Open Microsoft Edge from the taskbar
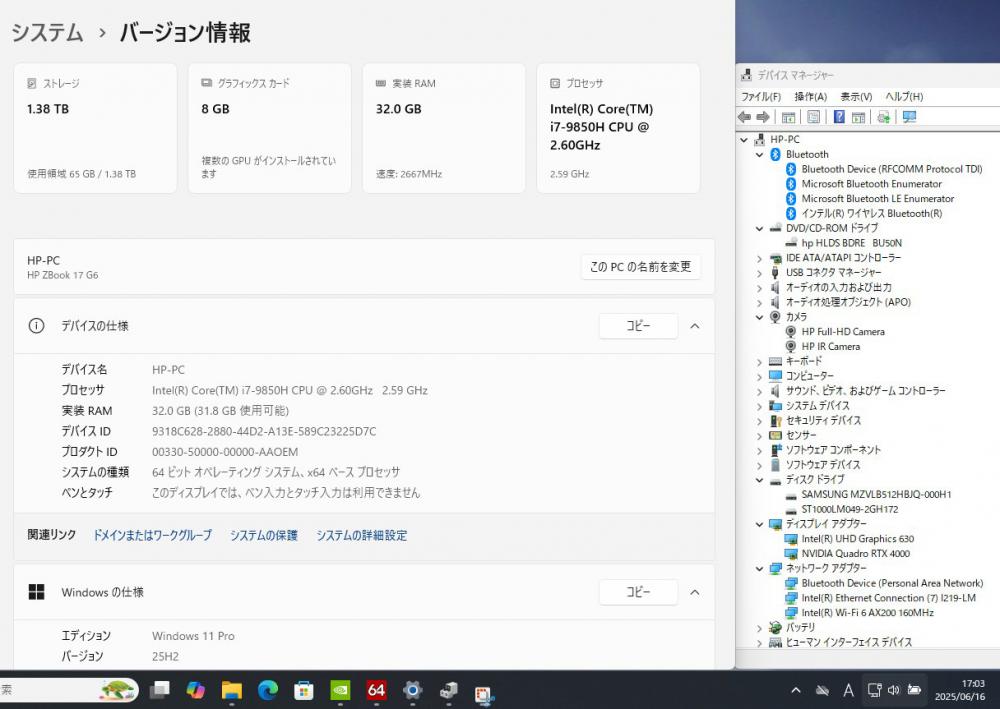The image size is (1000, 709). [x=268, y=690]
